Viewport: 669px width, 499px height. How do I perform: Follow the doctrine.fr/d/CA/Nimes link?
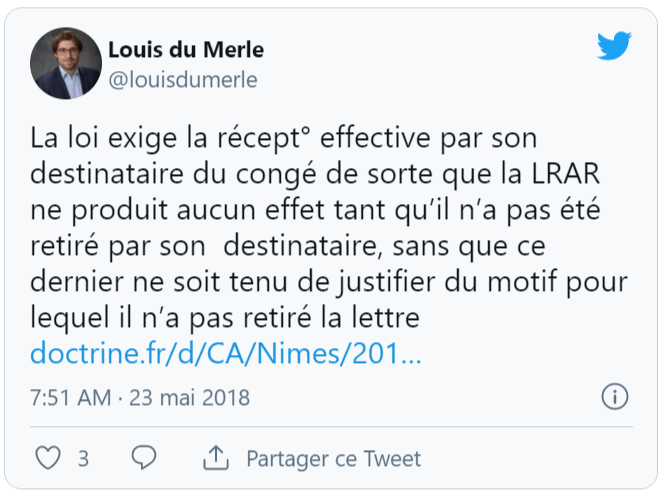(x=226, y=354)
